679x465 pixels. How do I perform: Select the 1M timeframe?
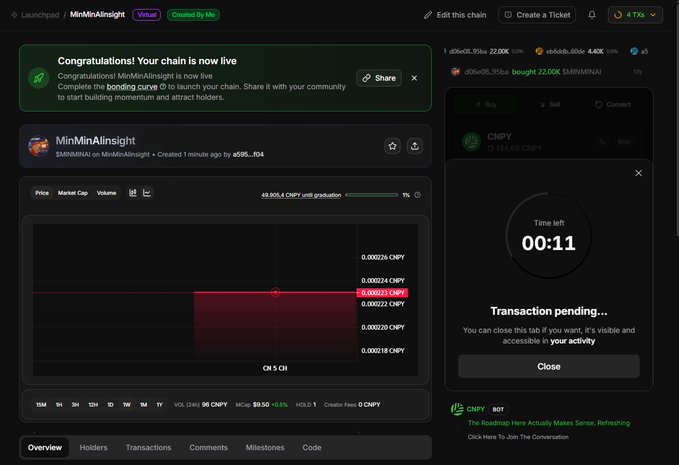[143, 405]
